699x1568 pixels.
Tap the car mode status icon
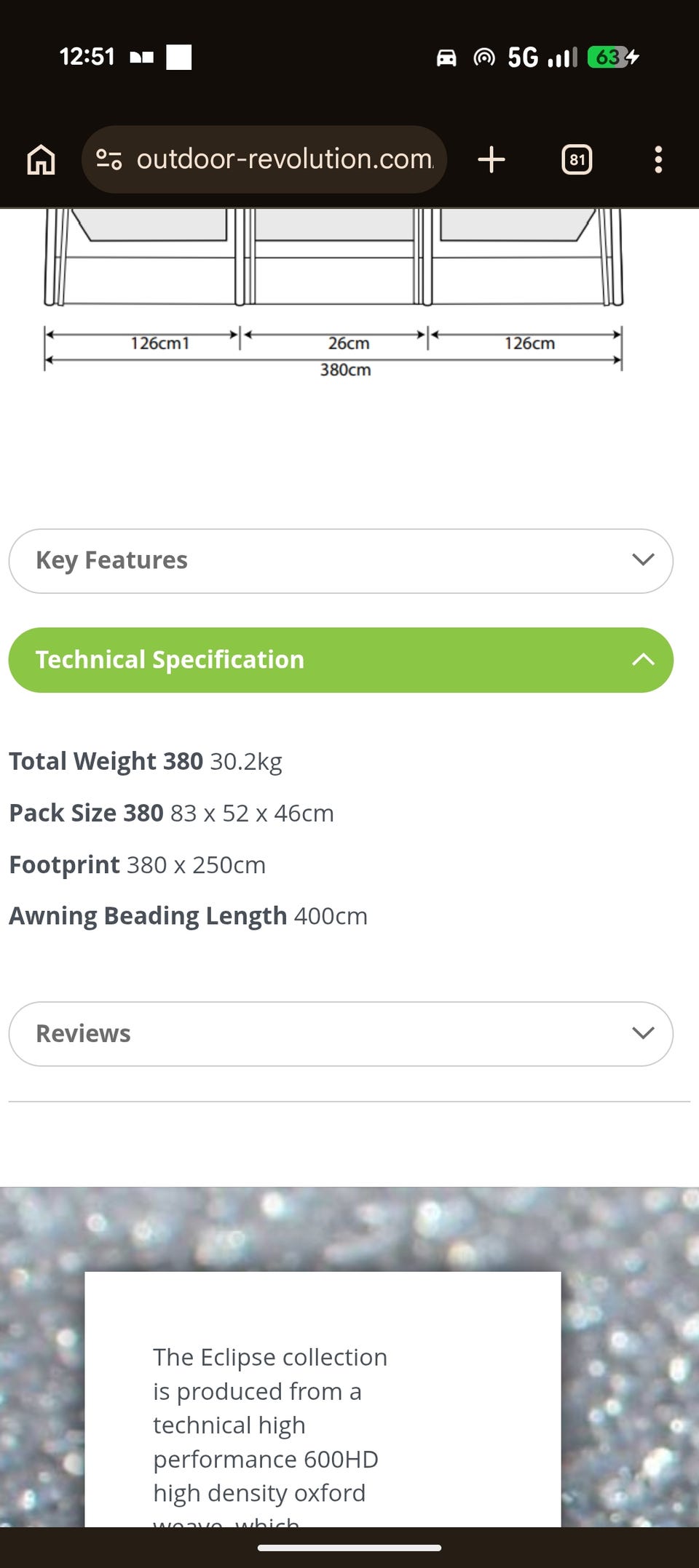(x=446, y=57)
